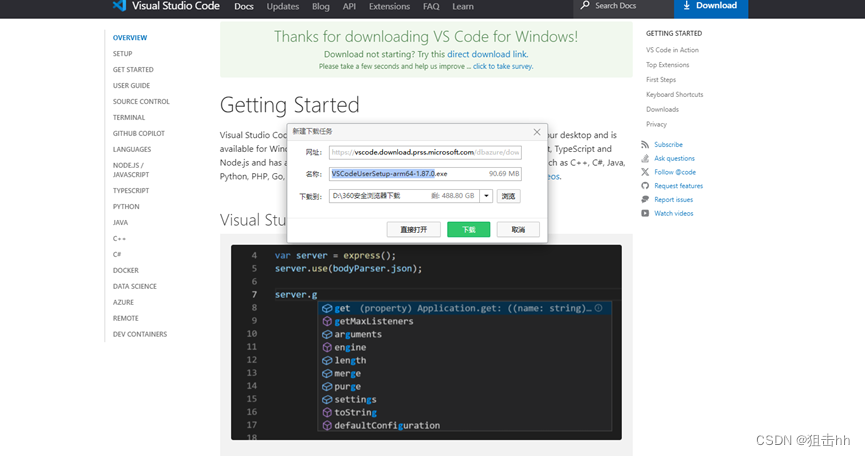Open the API menu item
This screenshot has height=456, width=865.
tap(349, 7)
